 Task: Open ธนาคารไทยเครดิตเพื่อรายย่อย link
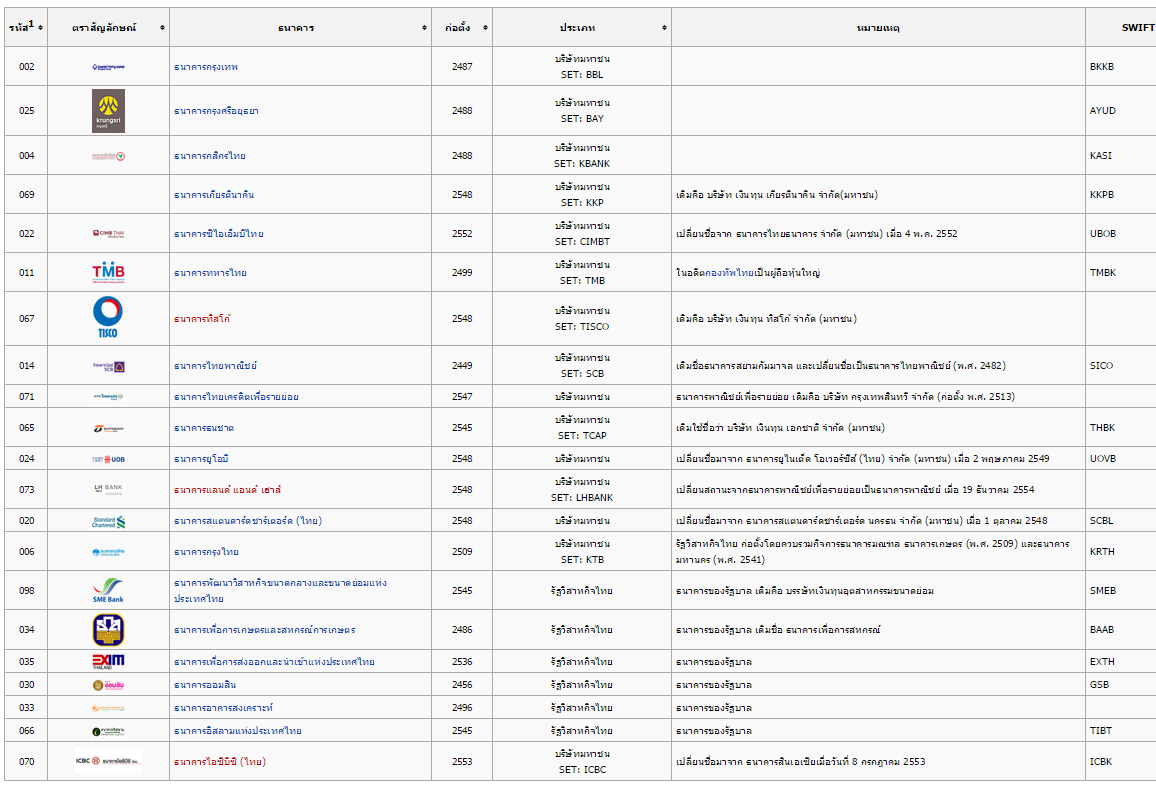[x=236, y=397]
